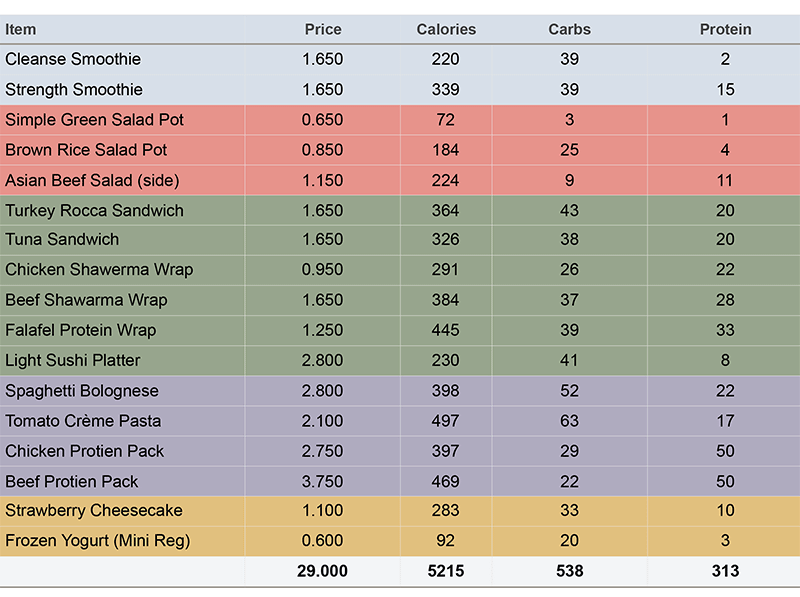Viewport: 800px width, 597px height.
Task: Select the Calories column header
Action: [446, 30]
